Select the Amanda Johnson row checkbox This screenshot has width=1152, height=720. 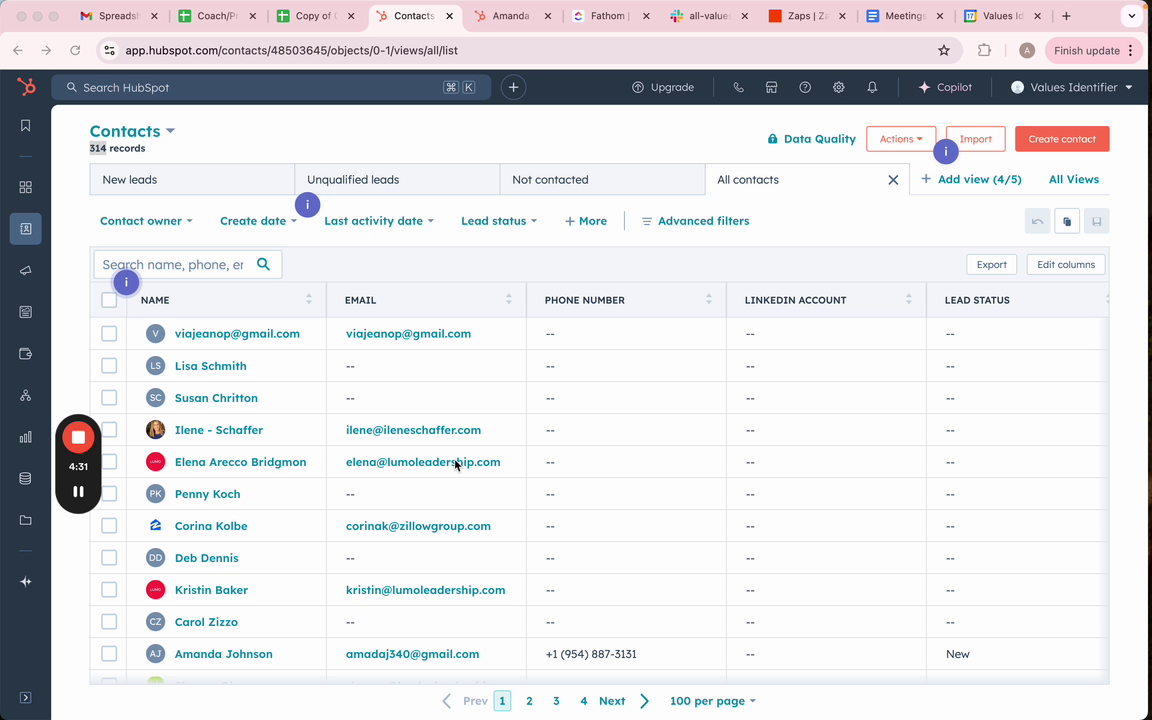(x=109, y=654)
